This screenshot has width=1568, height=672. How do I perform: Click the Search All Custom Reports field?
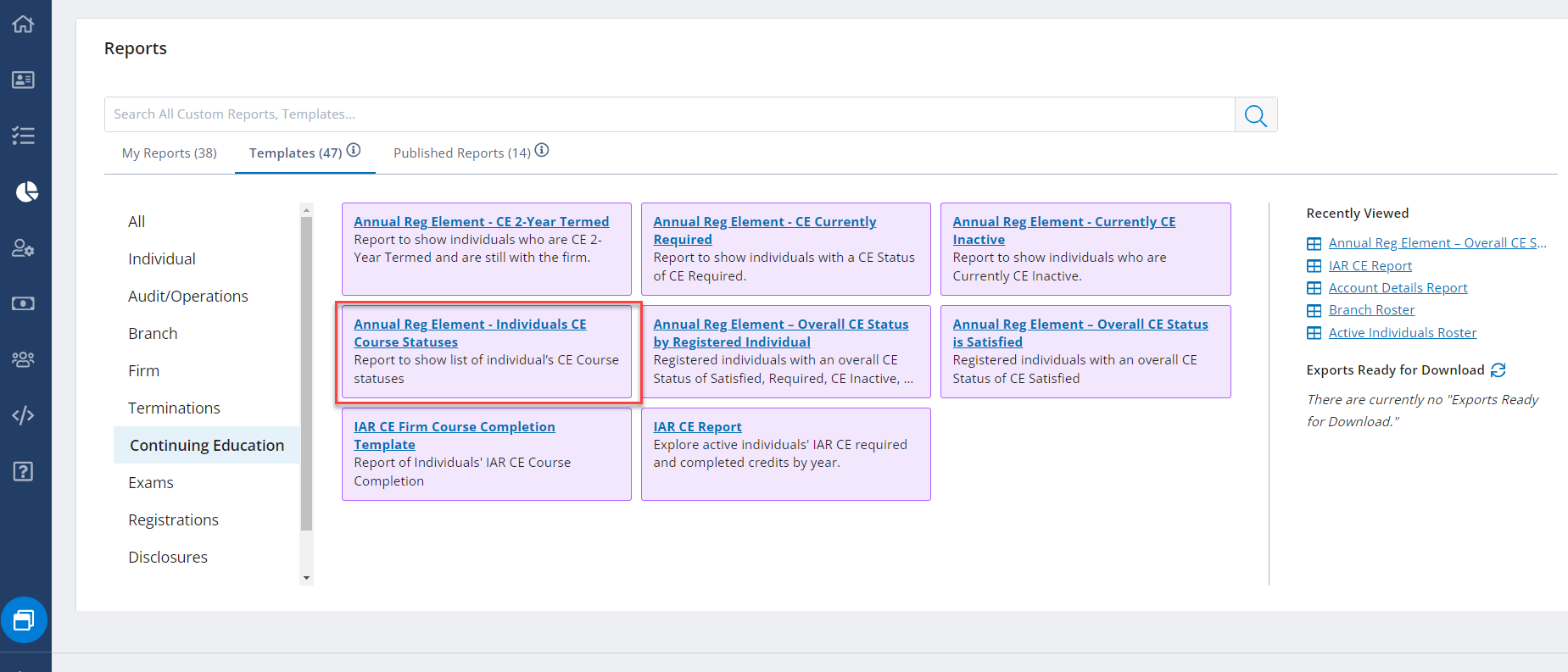(x=669, y=114)
